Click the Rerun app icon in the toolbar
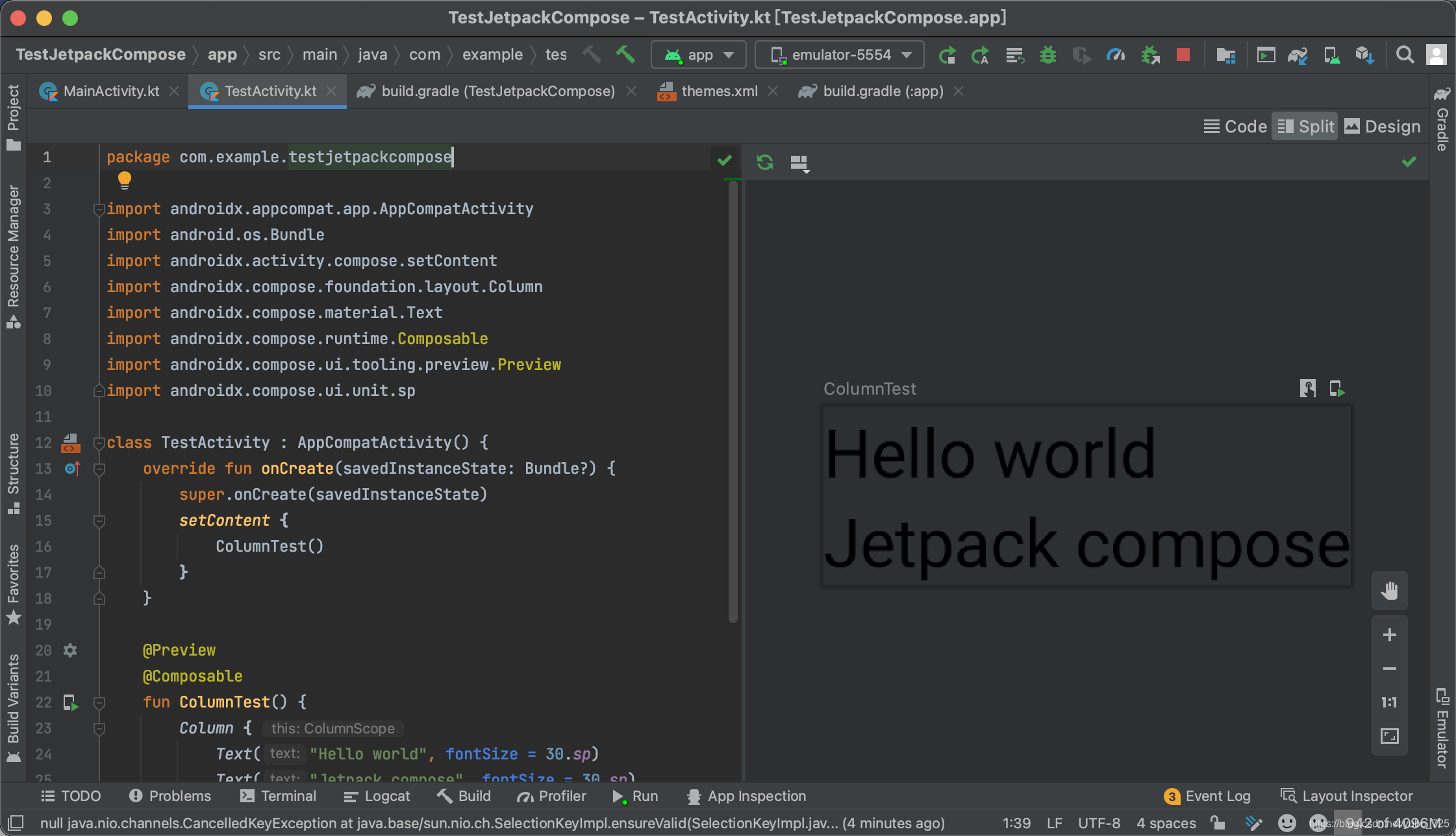Screen dimensions: 1456x836 click(947, 55)
